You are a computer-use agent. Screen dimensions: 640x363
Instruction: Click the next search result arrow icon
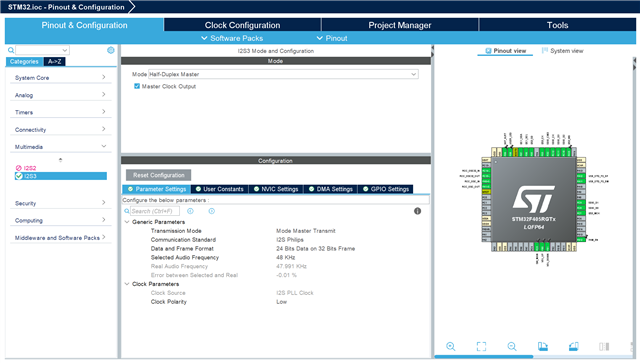(x=211, y=211)
